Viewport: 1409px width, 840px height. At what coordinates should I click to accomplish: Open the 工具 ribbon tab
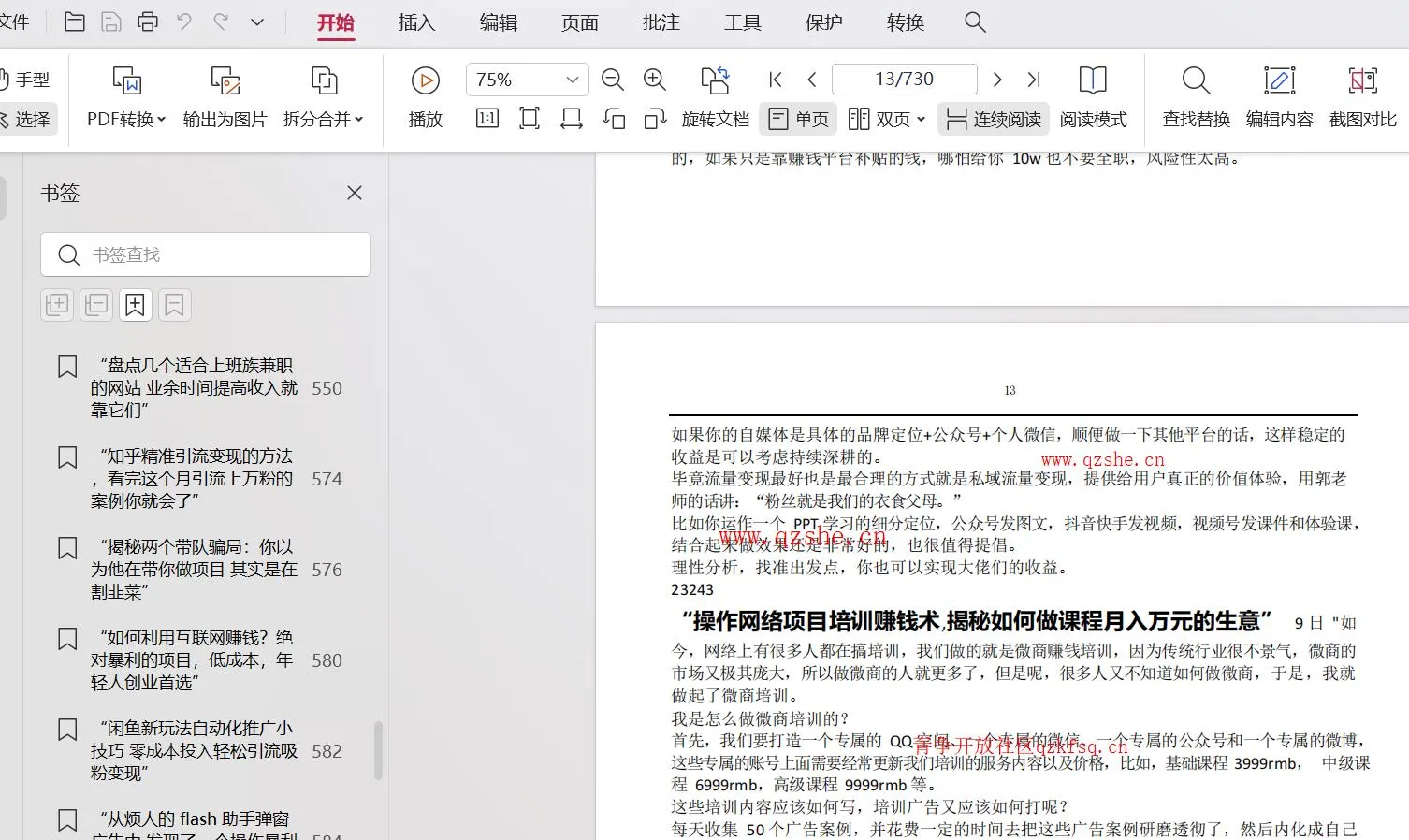tap(743, 22)
